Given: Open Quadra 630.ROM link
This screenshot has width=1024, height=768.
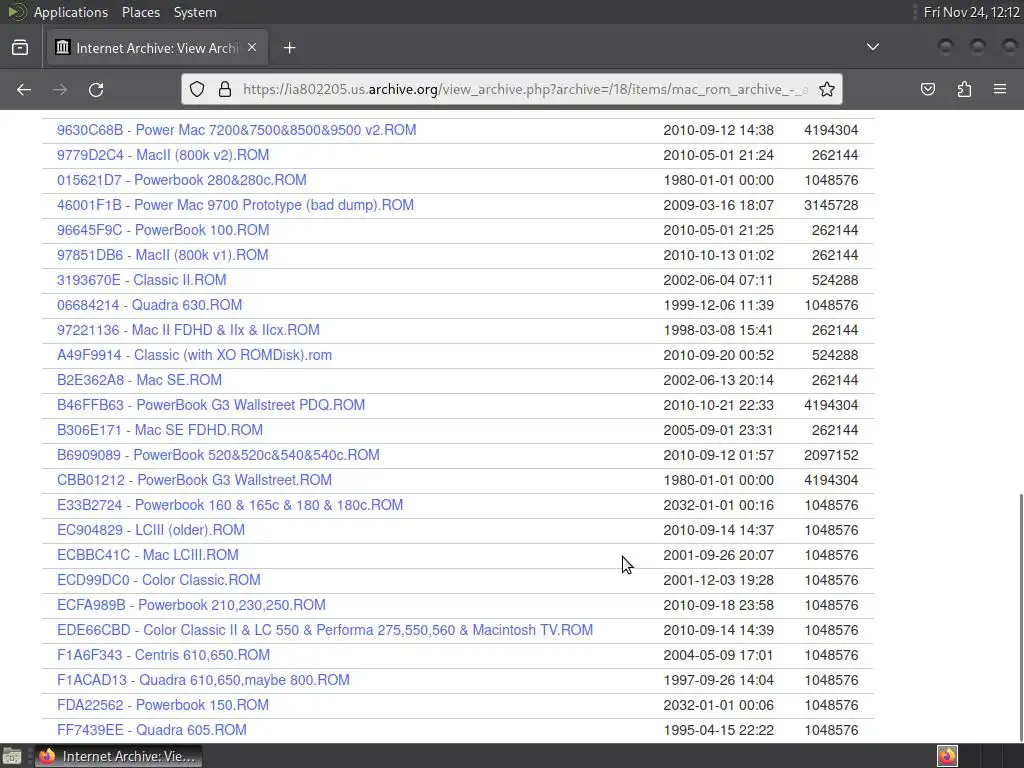Looking at the screenshot, I should [x=150, y=305].
